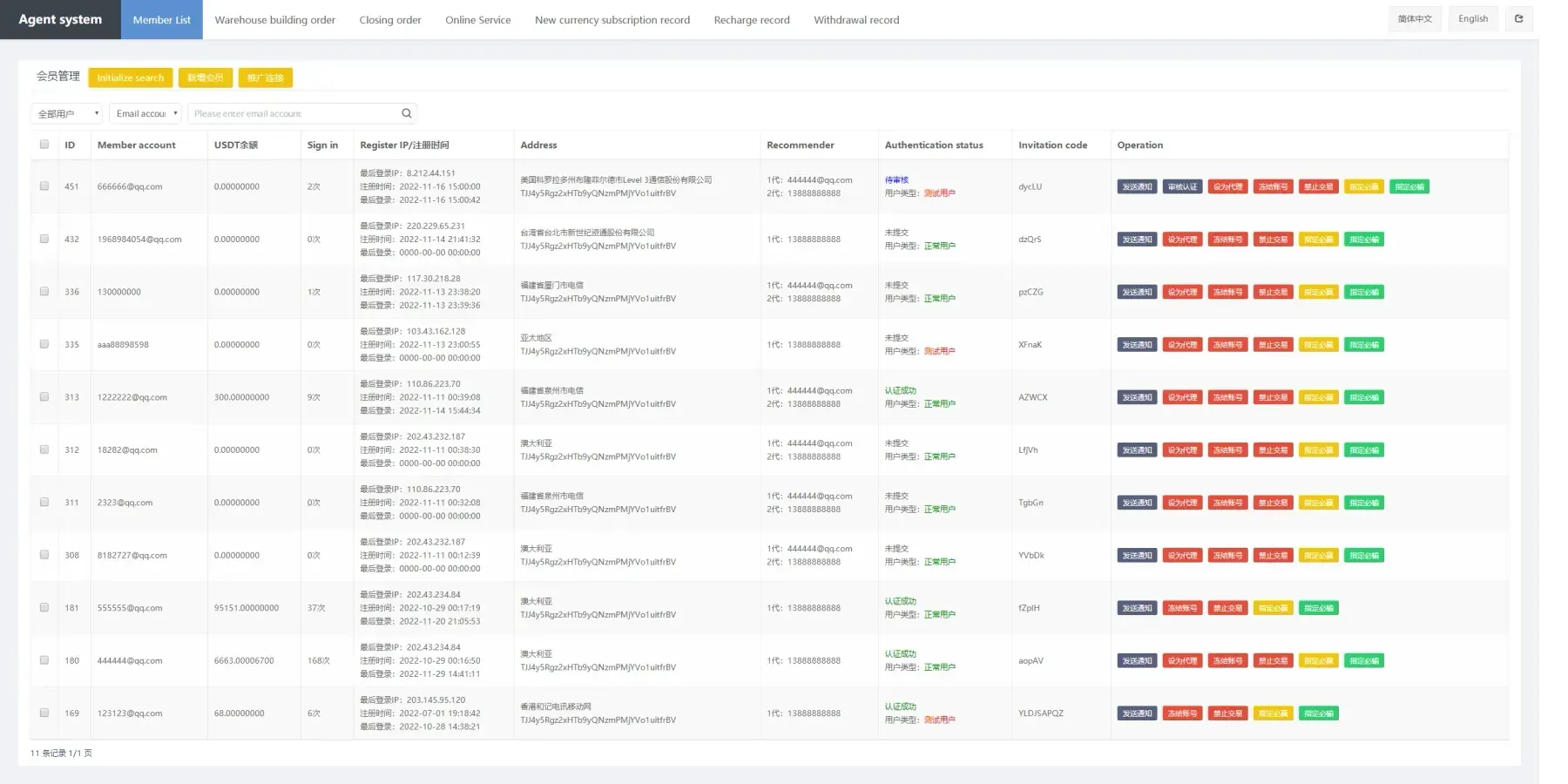The height and width of the screenshot is (784, 1568).
Task: Click 设为代理 for account 130000000
Action: click(x=1182, y=292)
